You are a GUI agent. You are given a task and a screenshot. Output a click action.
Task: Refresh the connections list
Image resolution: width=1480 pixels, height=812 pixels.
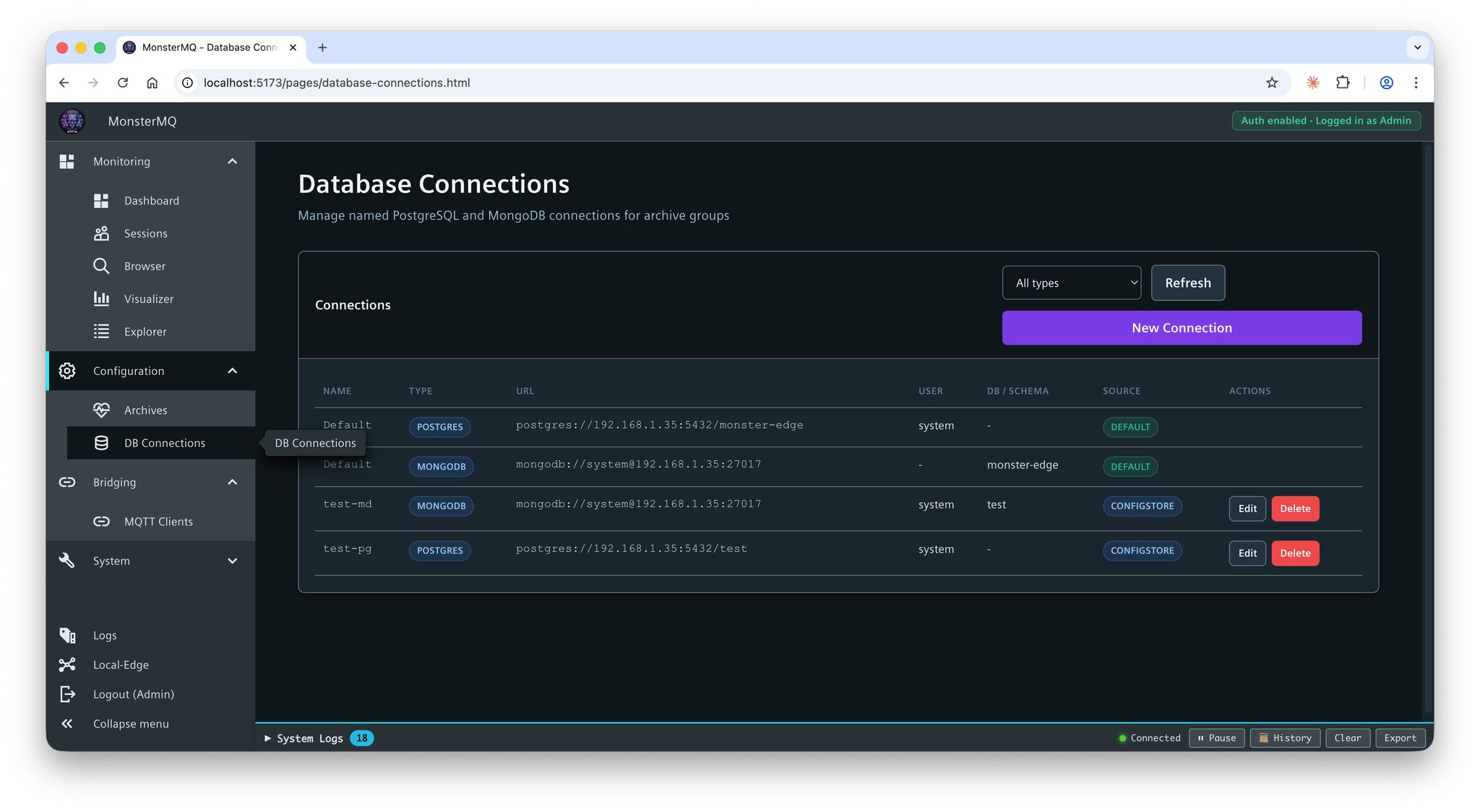pyautogui.click(x=1187, y=282)
